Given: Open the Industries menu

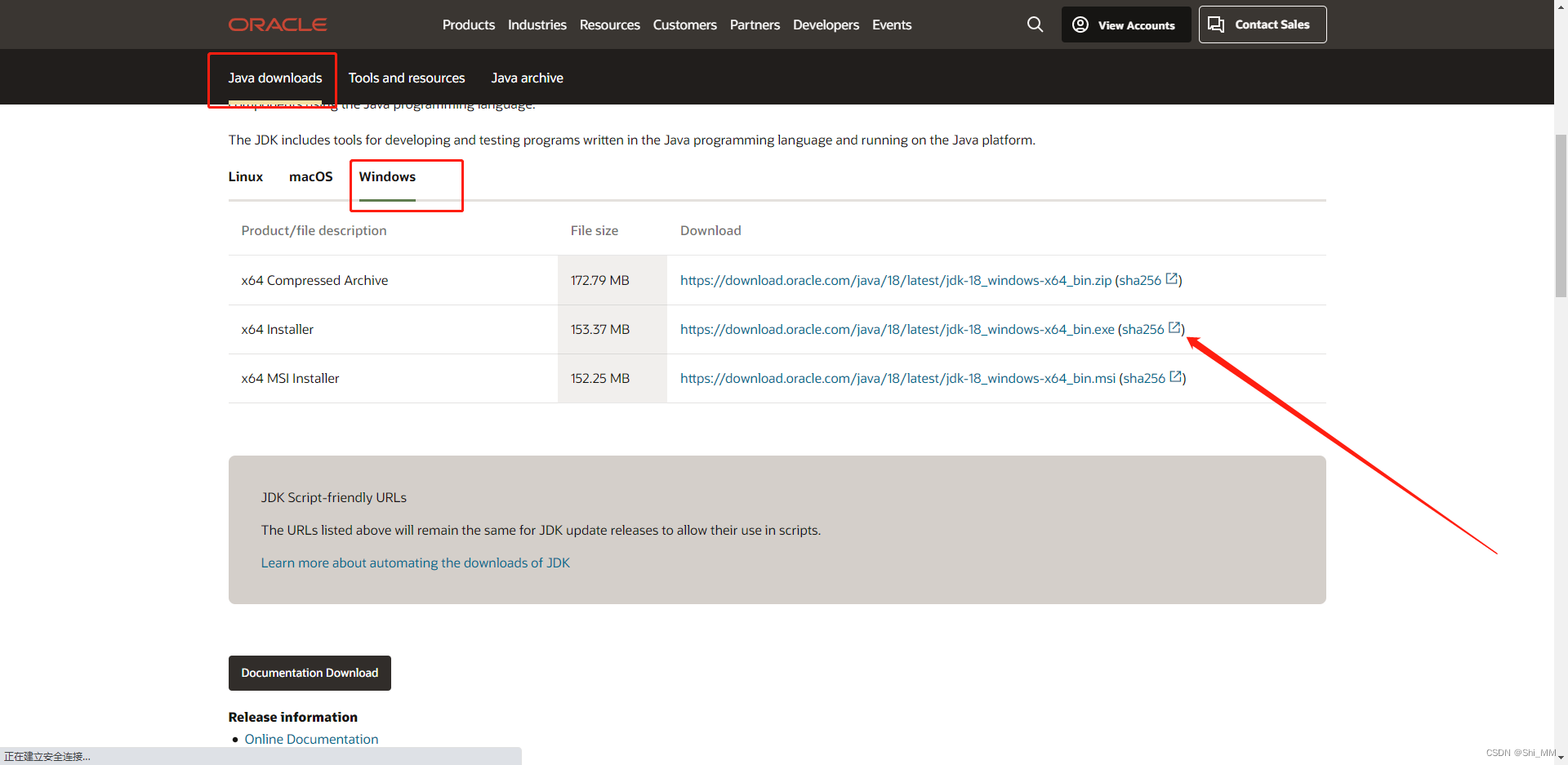Looking at the screenshot, I should pos(537,24).
